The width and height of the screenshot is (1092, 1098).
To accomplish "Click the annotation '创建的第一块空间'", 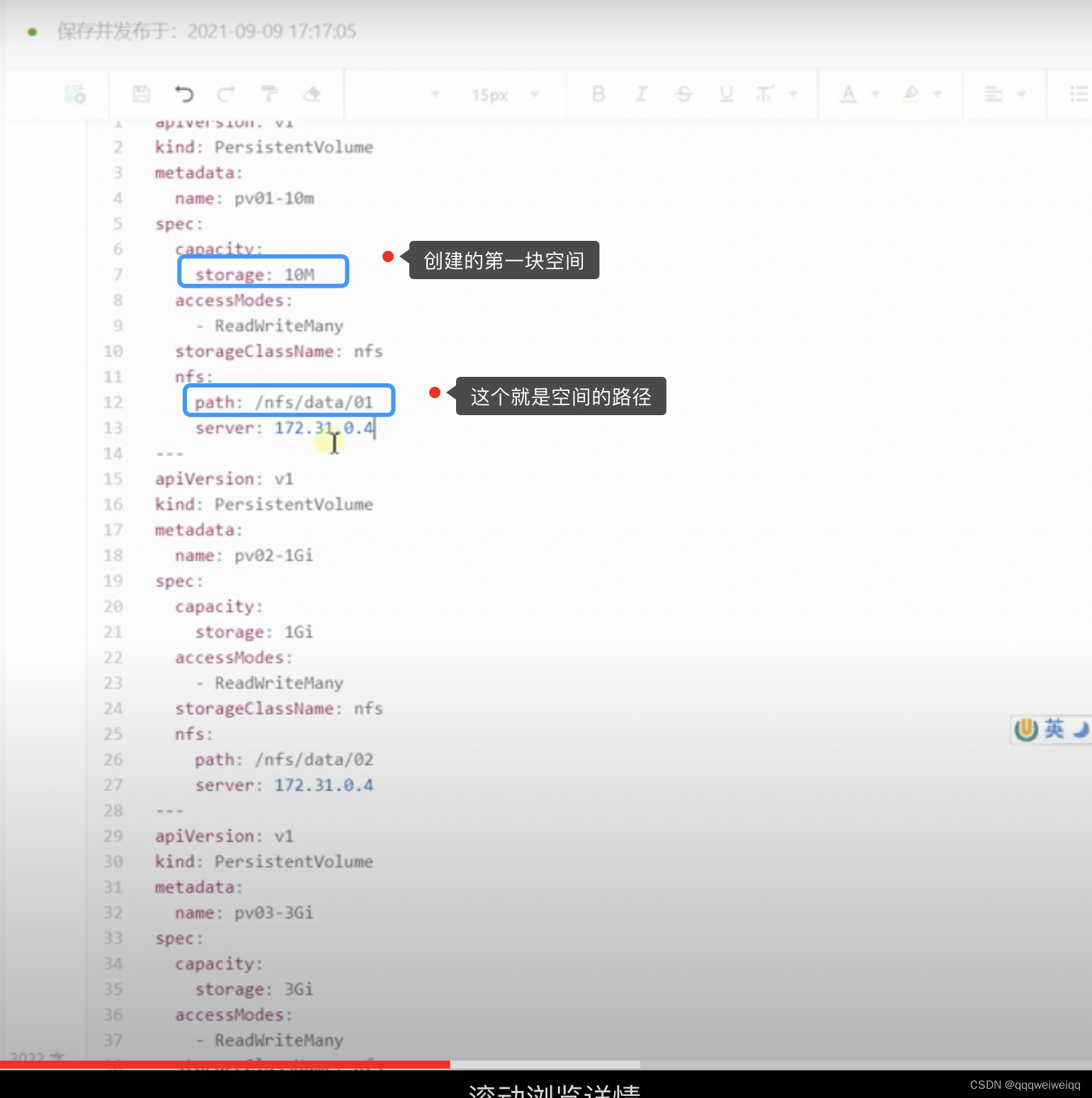I will (x=504, y=260).
